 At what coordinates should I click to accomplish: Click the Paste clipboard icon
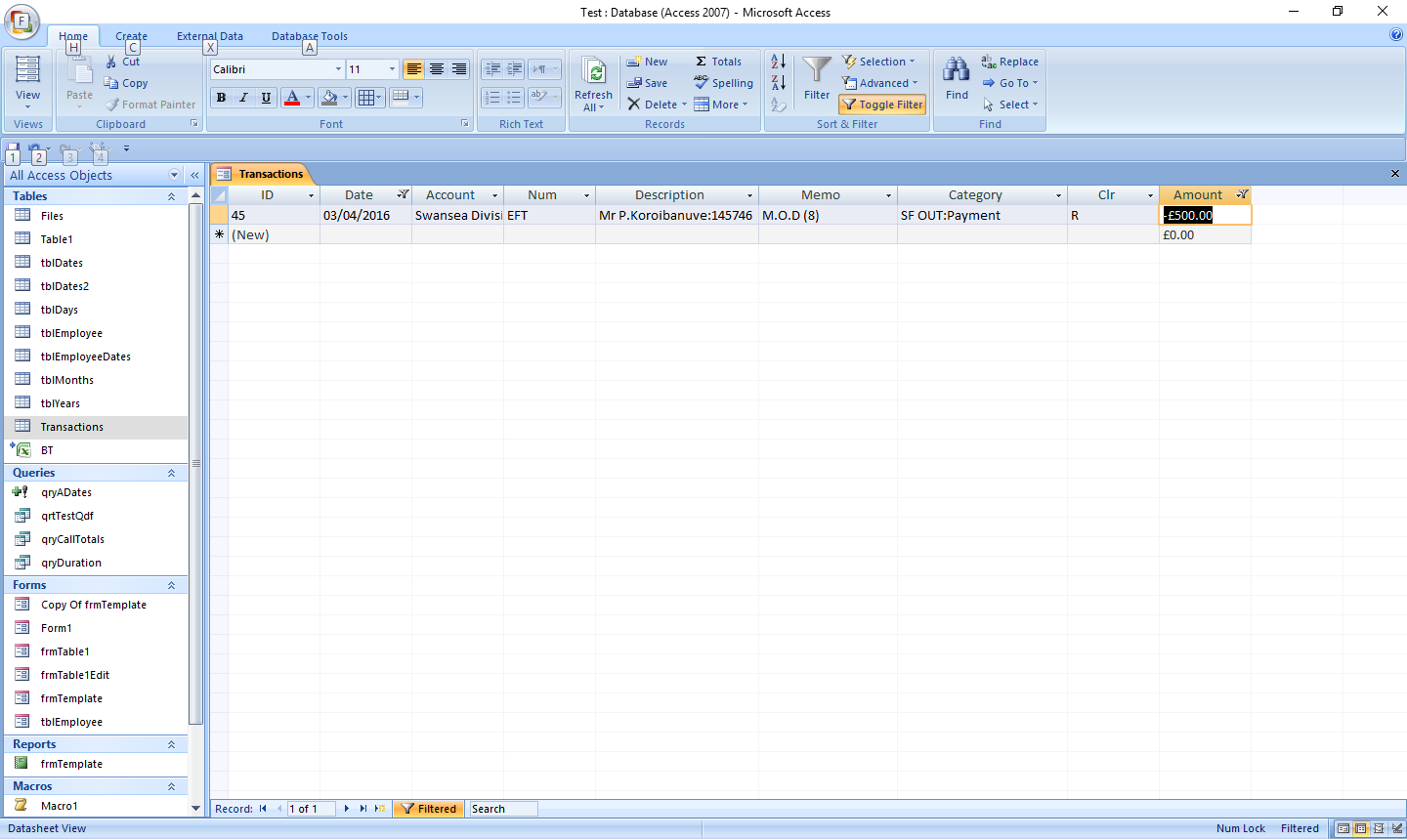tap(79, 71)
